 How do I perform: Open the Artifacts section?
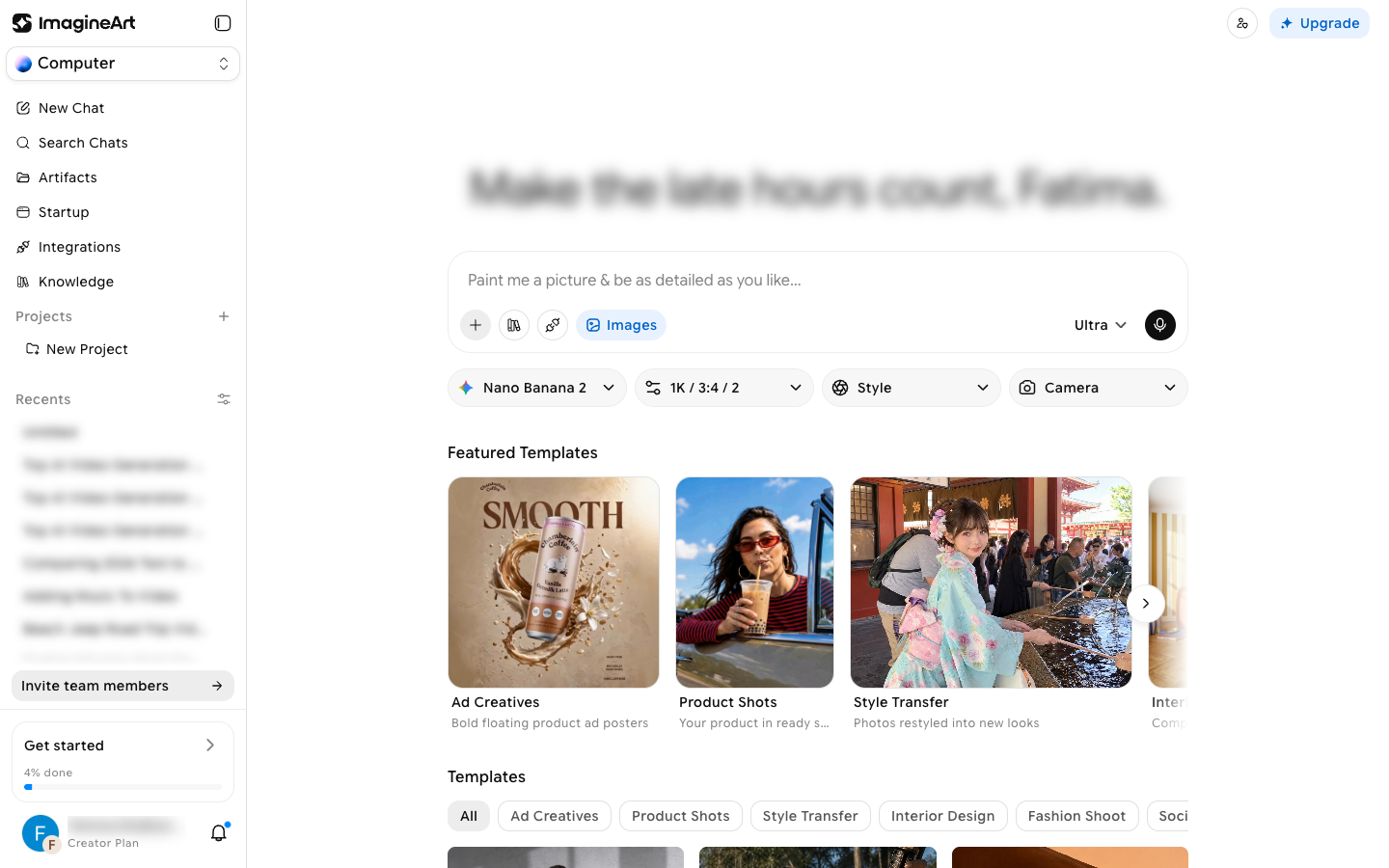pyautogui.click(x=123, y=177)
